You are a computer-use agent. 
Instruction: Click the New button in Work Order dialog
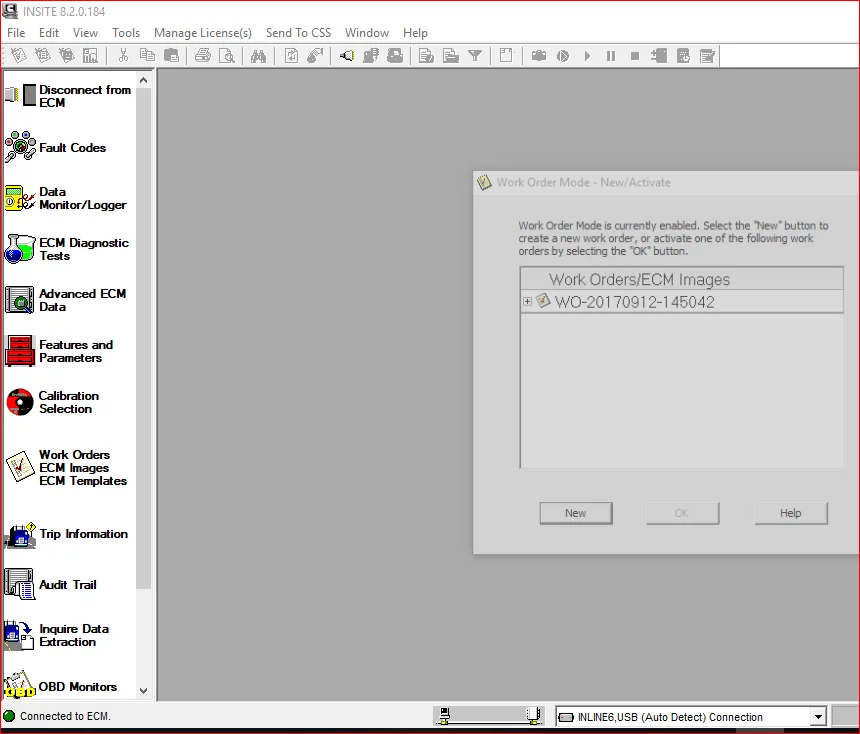pyautogui.click(x=576, y=513)
